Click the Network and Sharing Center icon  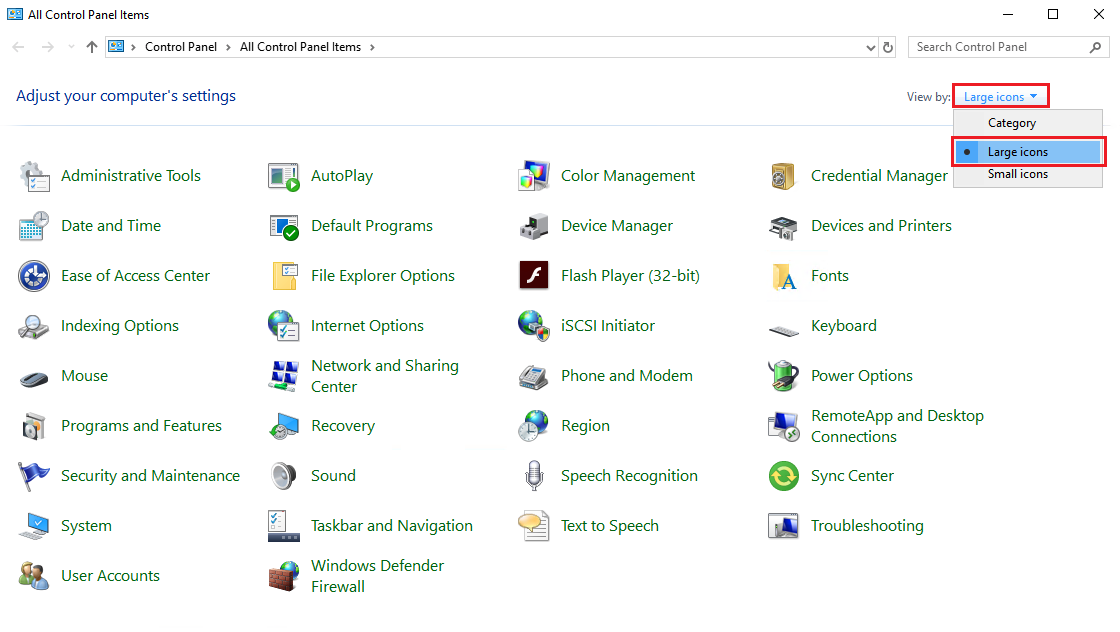[x=284, y=376]
